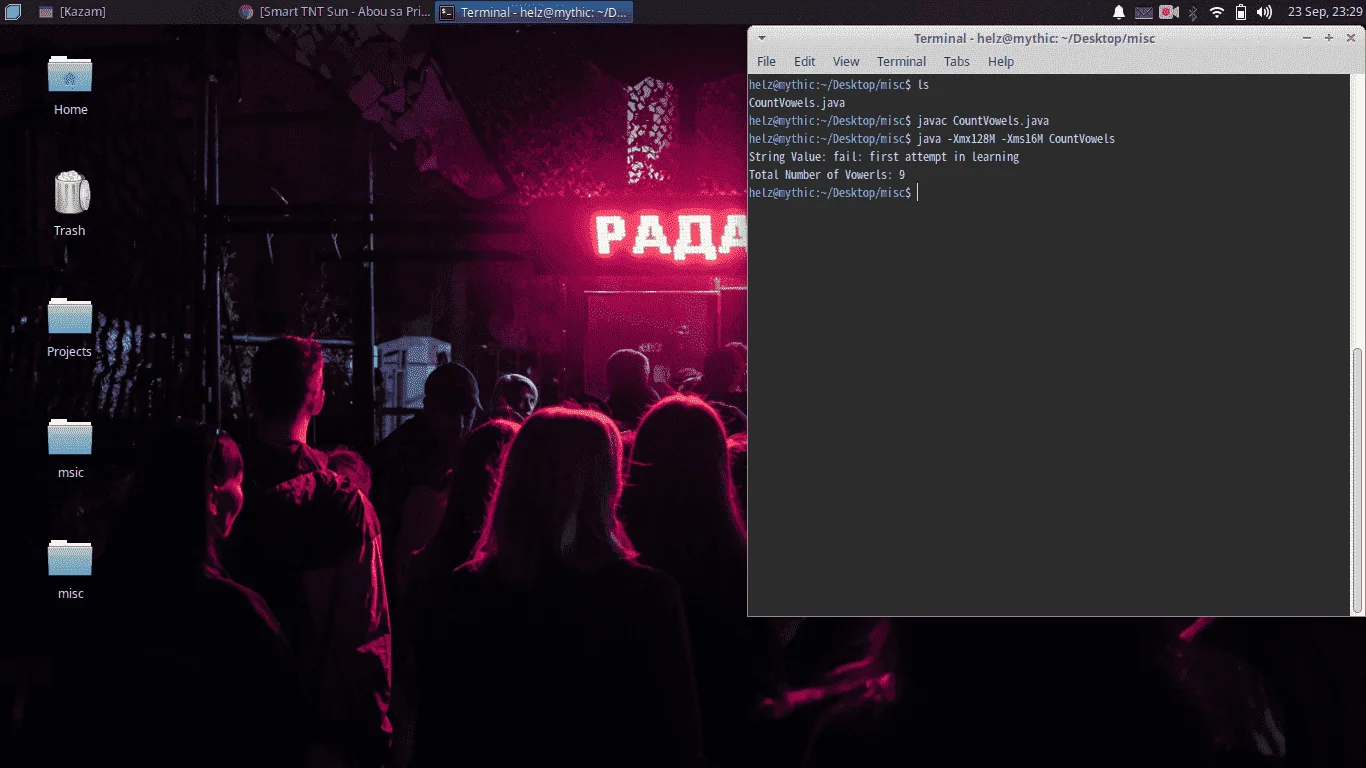This screenshot has width=1366, height=768.
Task: Open the volume speaker icon
Action: click(x=1264, y=12)
